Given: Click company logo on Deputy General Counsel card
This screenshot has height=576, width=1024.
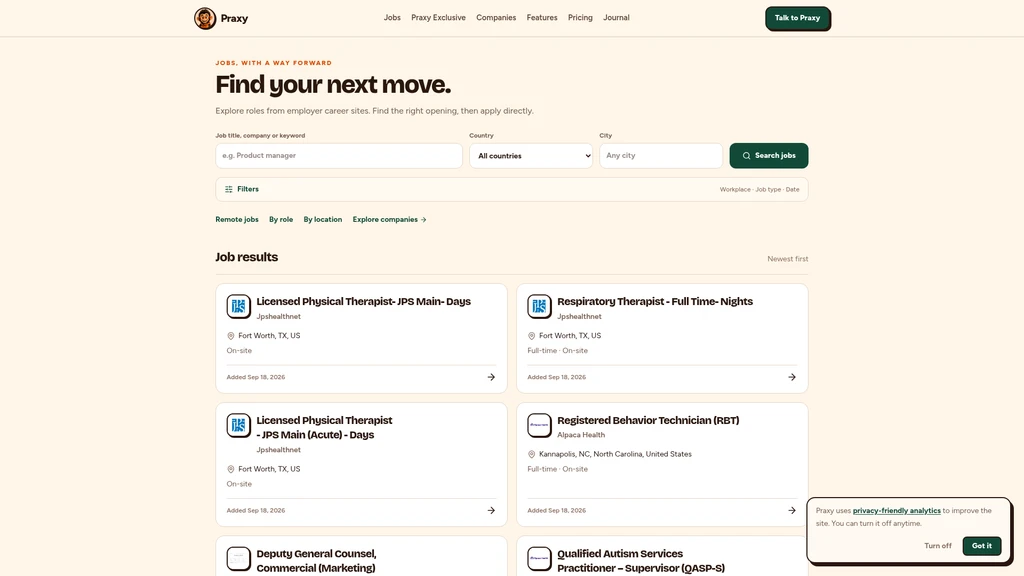Looking at the screenshot, I should [x=238, y=558].
